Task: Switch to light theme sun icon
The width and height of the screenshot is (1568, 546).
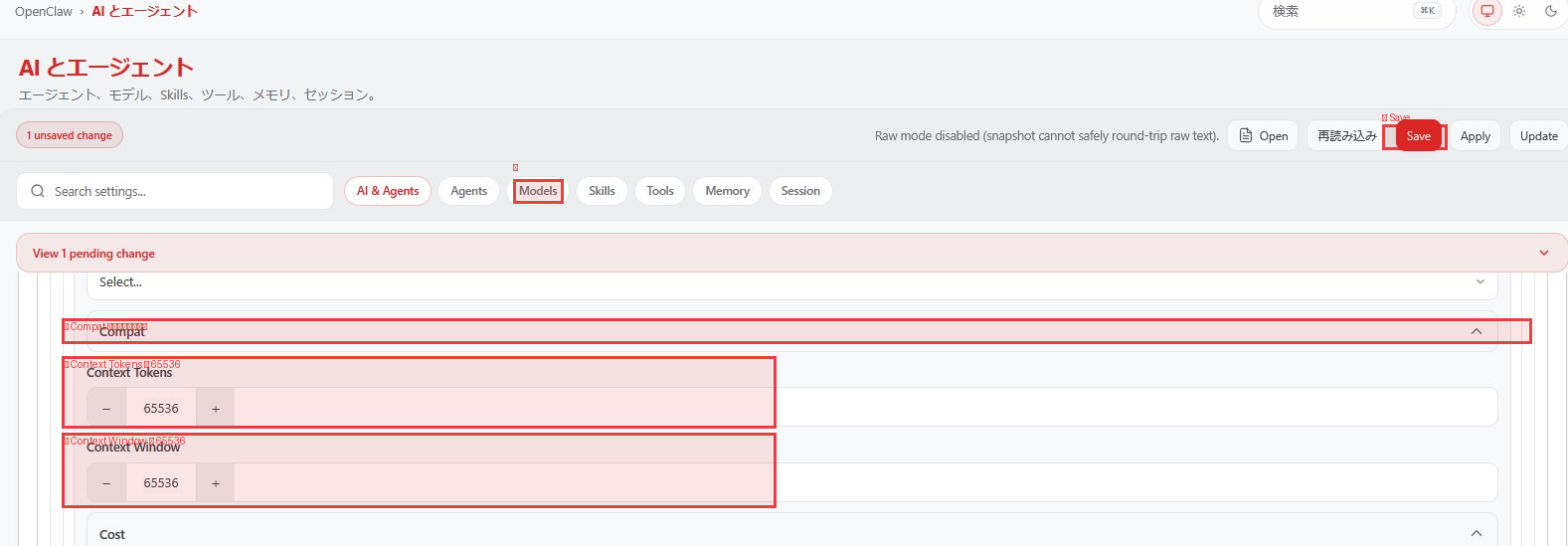Action: click(1518, 11)
